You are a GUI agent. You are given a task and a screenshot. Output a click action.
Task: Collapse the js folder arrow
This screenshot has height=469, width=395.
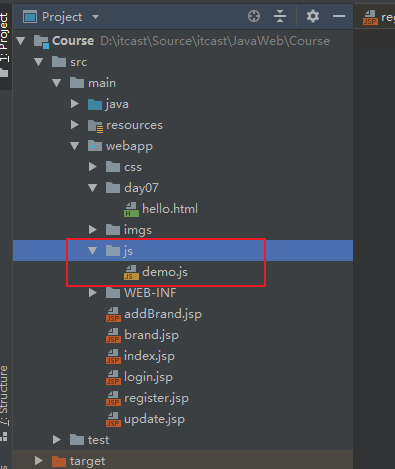[93, 251]
